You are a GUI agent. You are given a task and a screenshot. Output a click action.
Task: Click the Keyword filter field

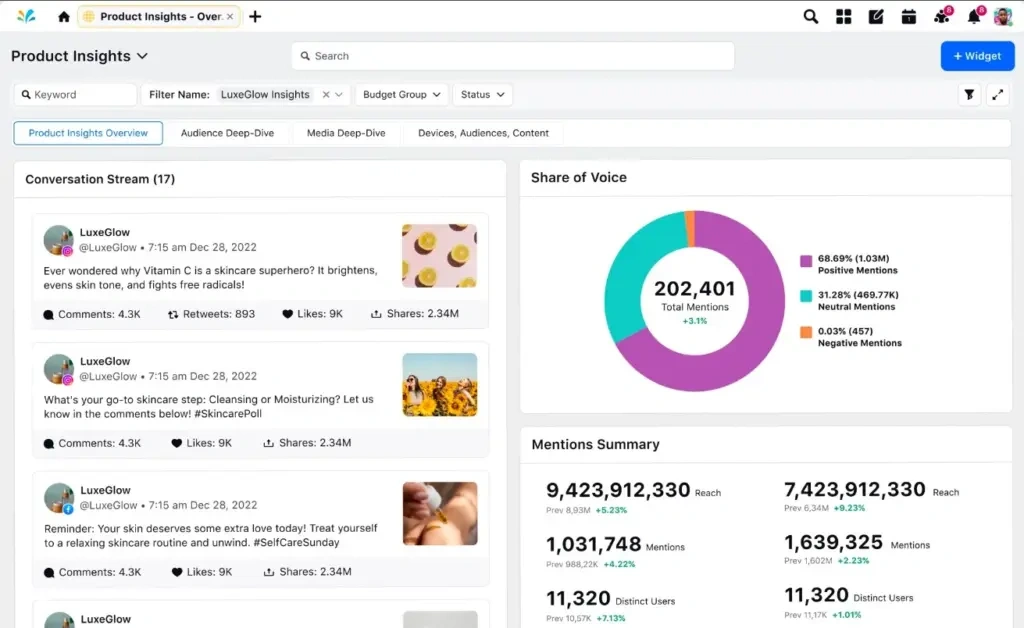pyautogui.click(x=75, y=95)
